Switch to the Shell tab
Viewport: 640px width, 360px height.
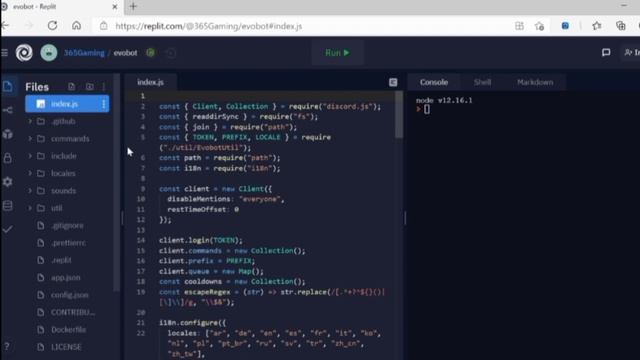[482, 82]
